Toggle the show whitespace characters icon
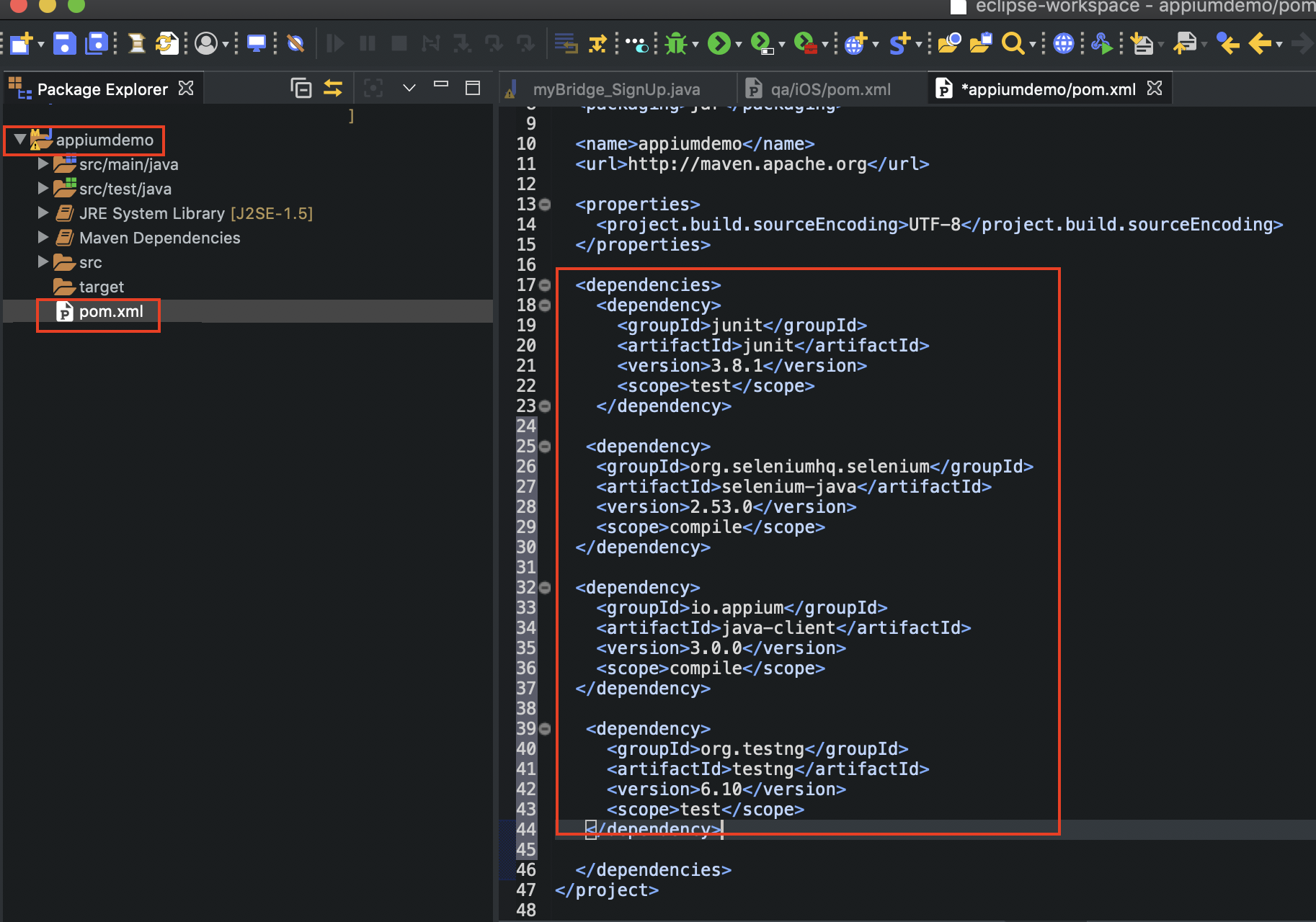This screenshot has height=922, width=1316. pos(637,45)
